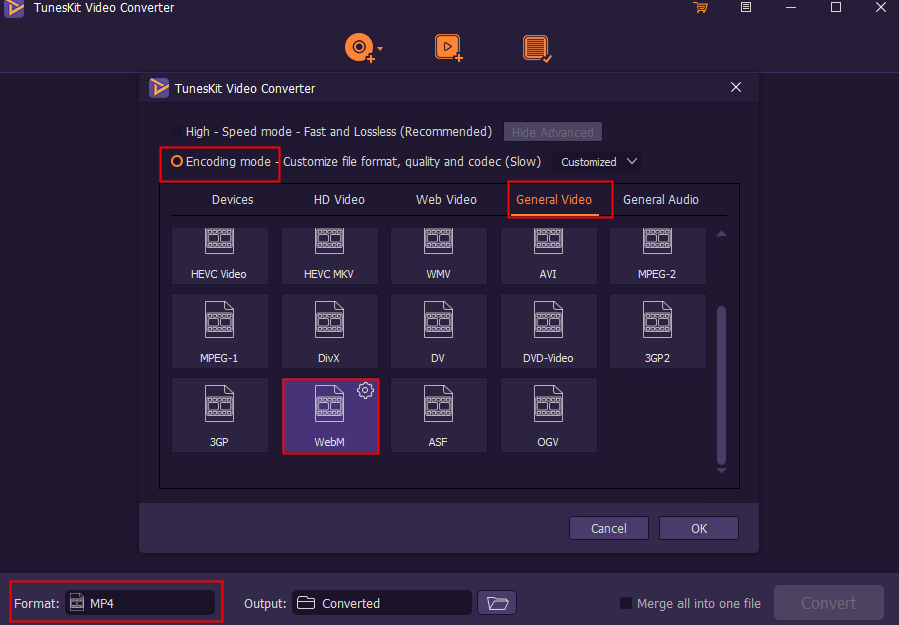Screen dimensions: 899x625
Task: Select the 3GP format
Action: [x=220, y=415]
